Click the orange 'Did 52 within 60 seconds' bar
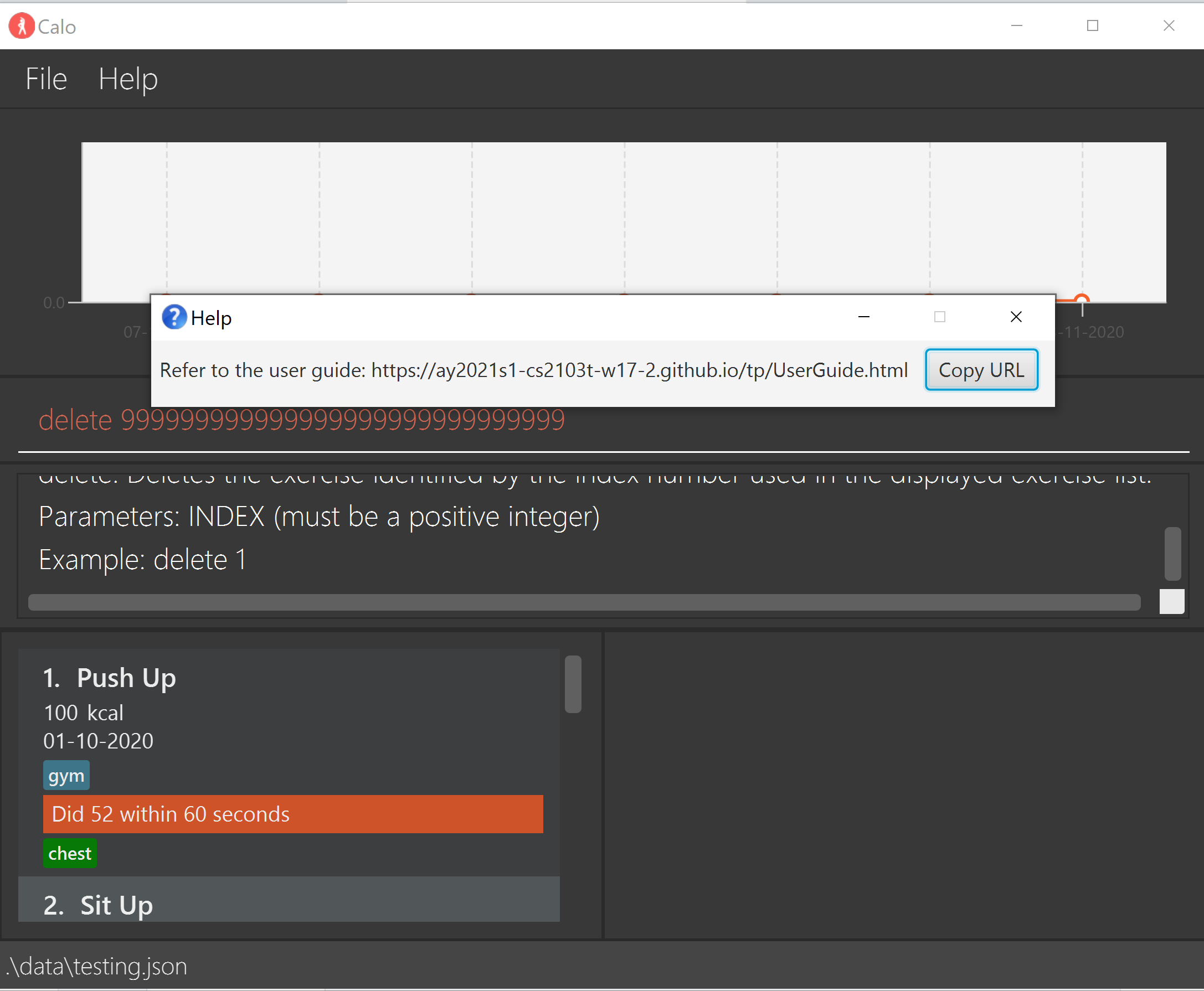This screenshot has width=1204, height=991. point(292,813)
